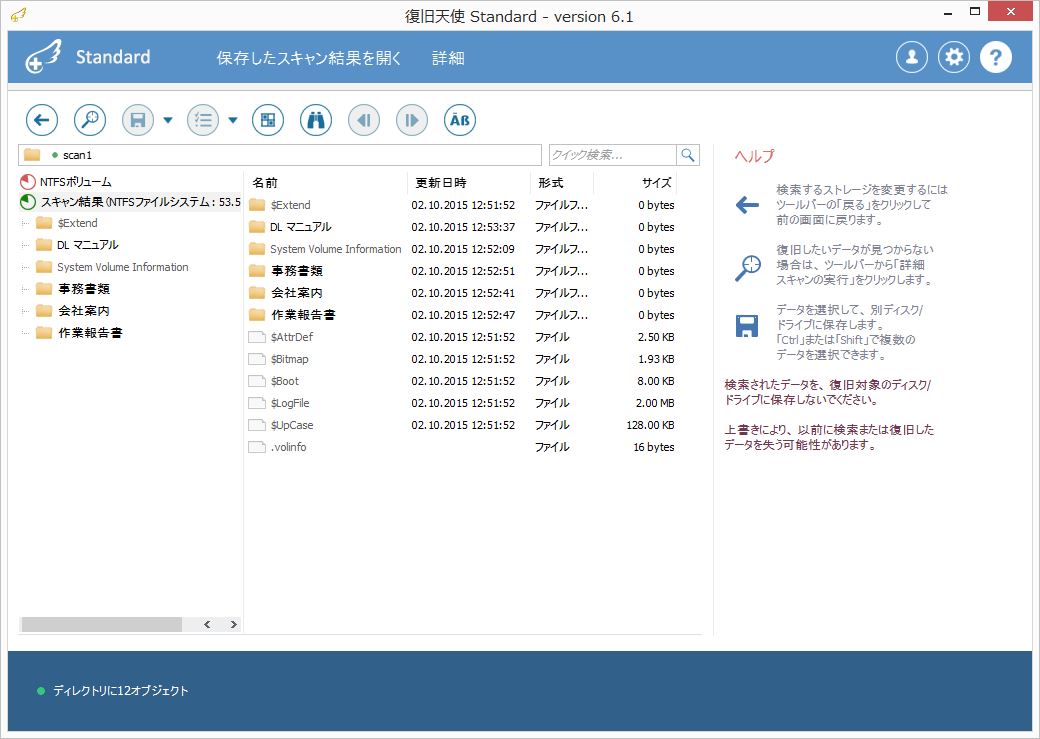1040x739 pixels.
Task: Click the checklist selection icon
Action: tap(203, 120)
